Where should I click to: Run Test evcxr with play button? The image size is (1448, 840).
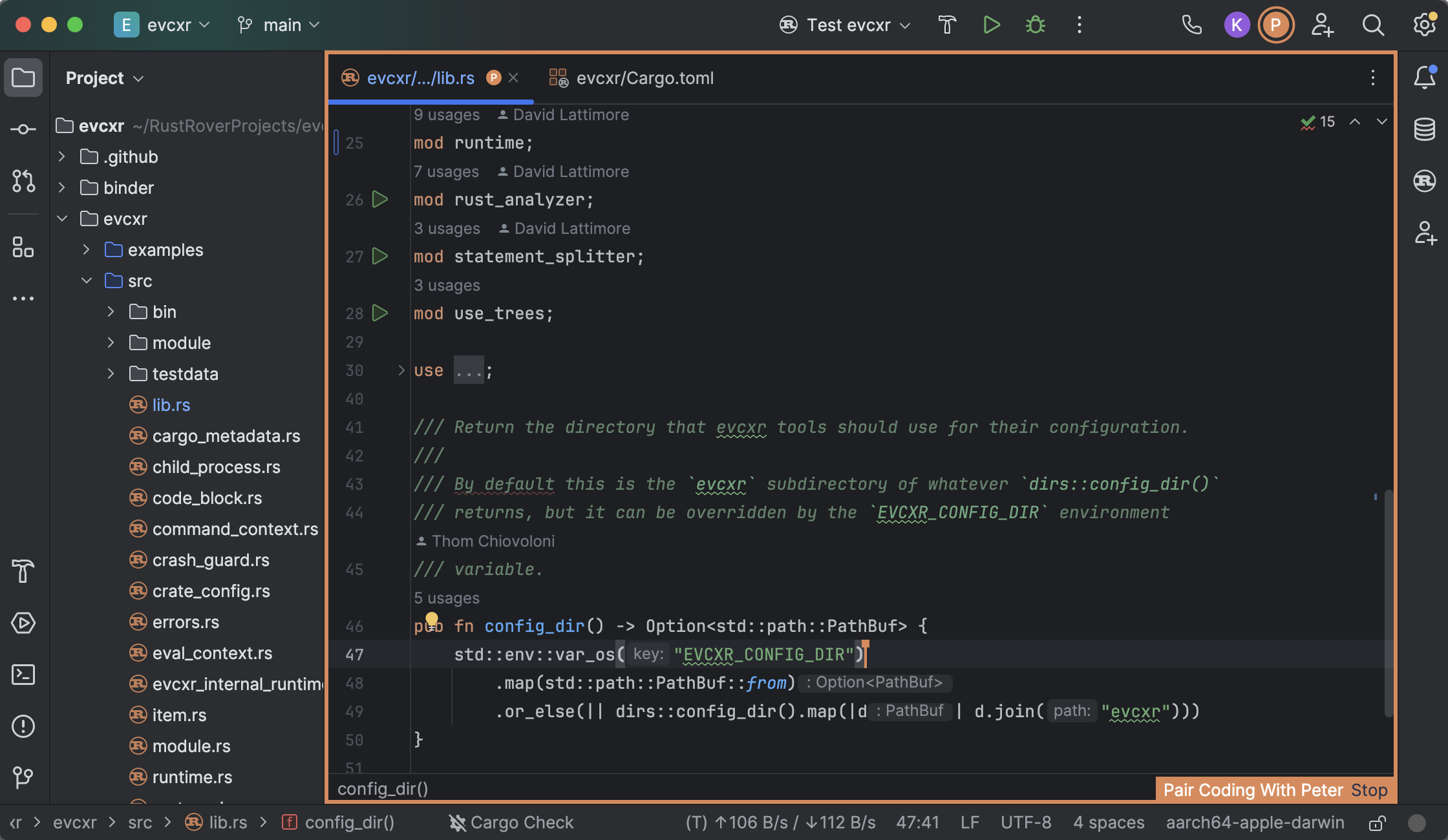tap(991, 25)
